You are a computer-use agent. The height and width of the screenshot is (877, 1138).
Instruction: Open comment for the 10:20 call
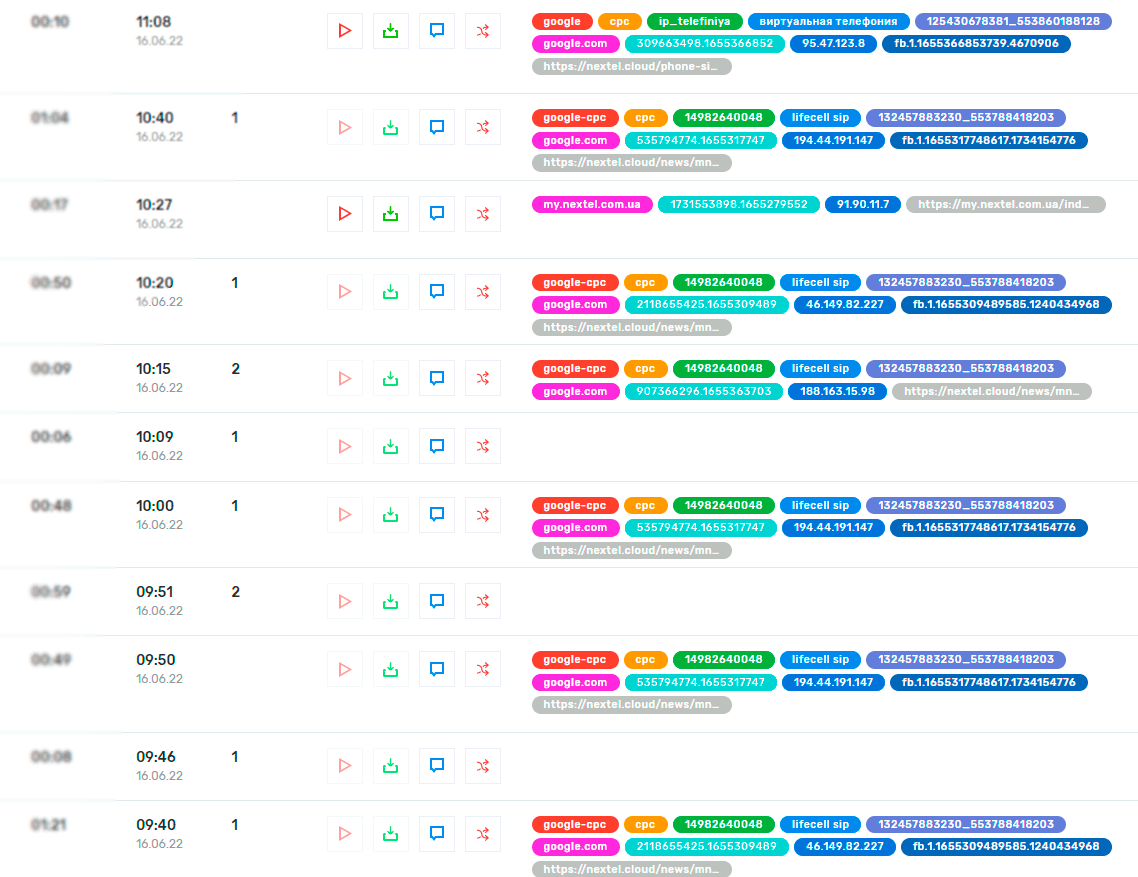tap(437, 292)
